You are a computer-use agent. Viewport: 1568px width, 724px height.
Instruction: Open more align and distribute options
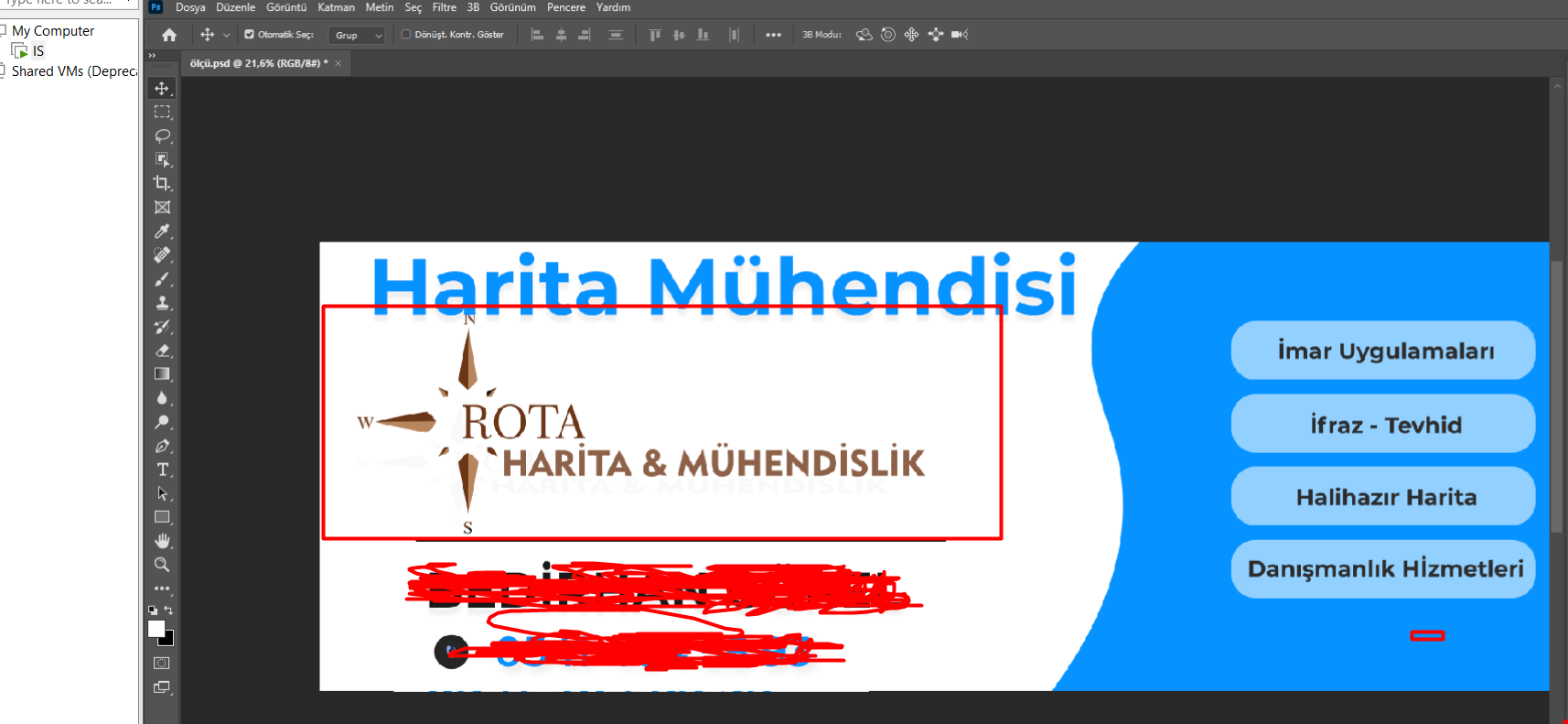pyautogui.click(x=774, y=35)
